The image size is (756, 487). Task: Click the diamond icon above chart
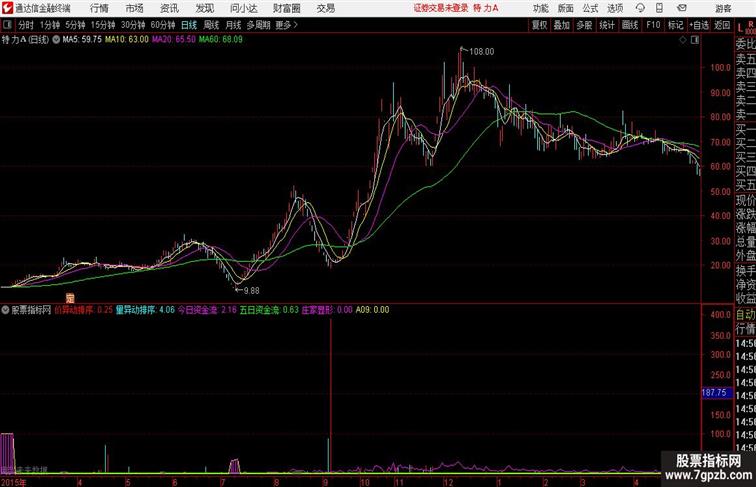683,40
